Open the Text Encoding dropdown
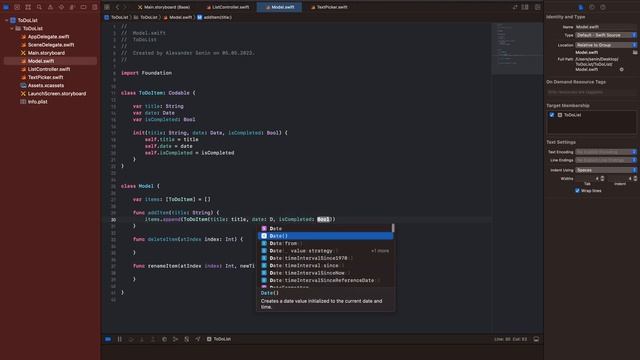 [606, 152]
